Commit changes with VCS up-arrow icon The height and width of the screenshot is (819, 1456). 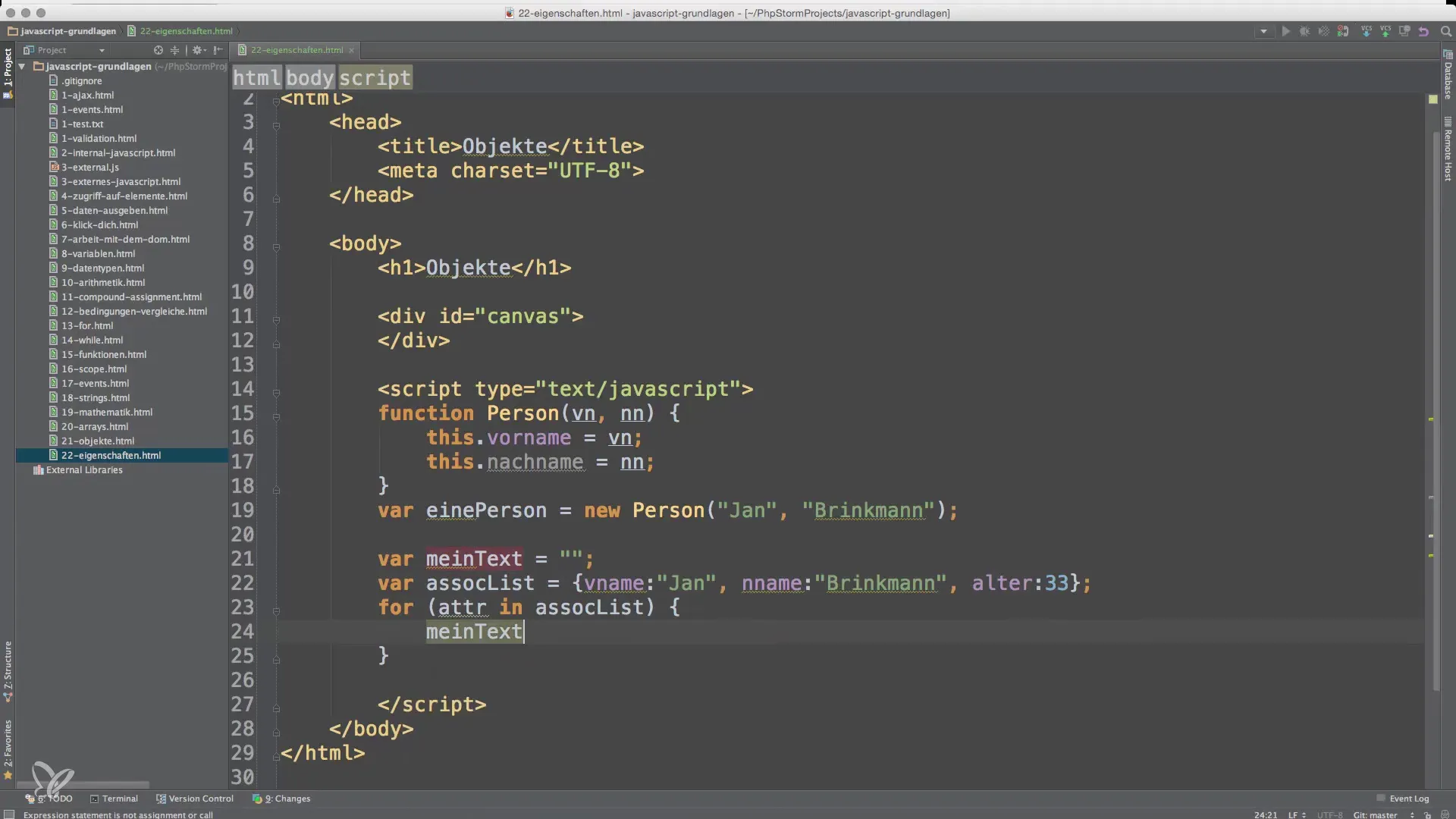coord(1385,32)
